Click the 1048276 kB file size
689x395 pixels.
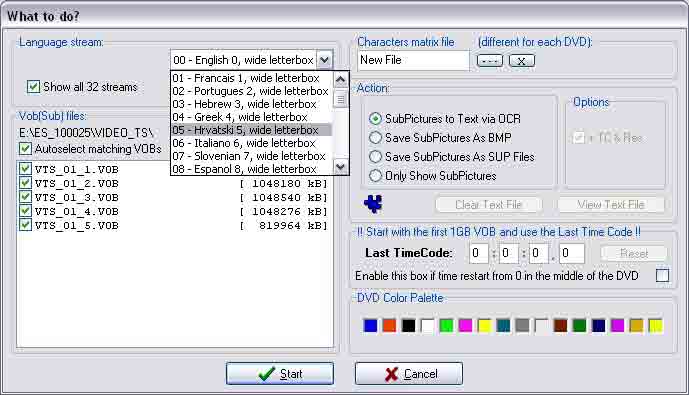pyautogui.click(x=284, y=212)
